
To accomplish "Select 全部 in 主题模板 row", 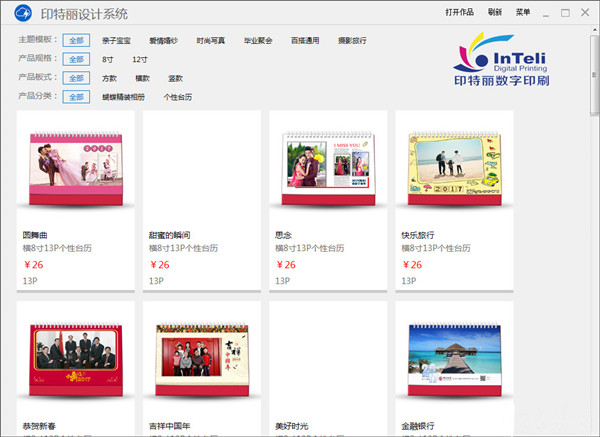I will point(76,40).
